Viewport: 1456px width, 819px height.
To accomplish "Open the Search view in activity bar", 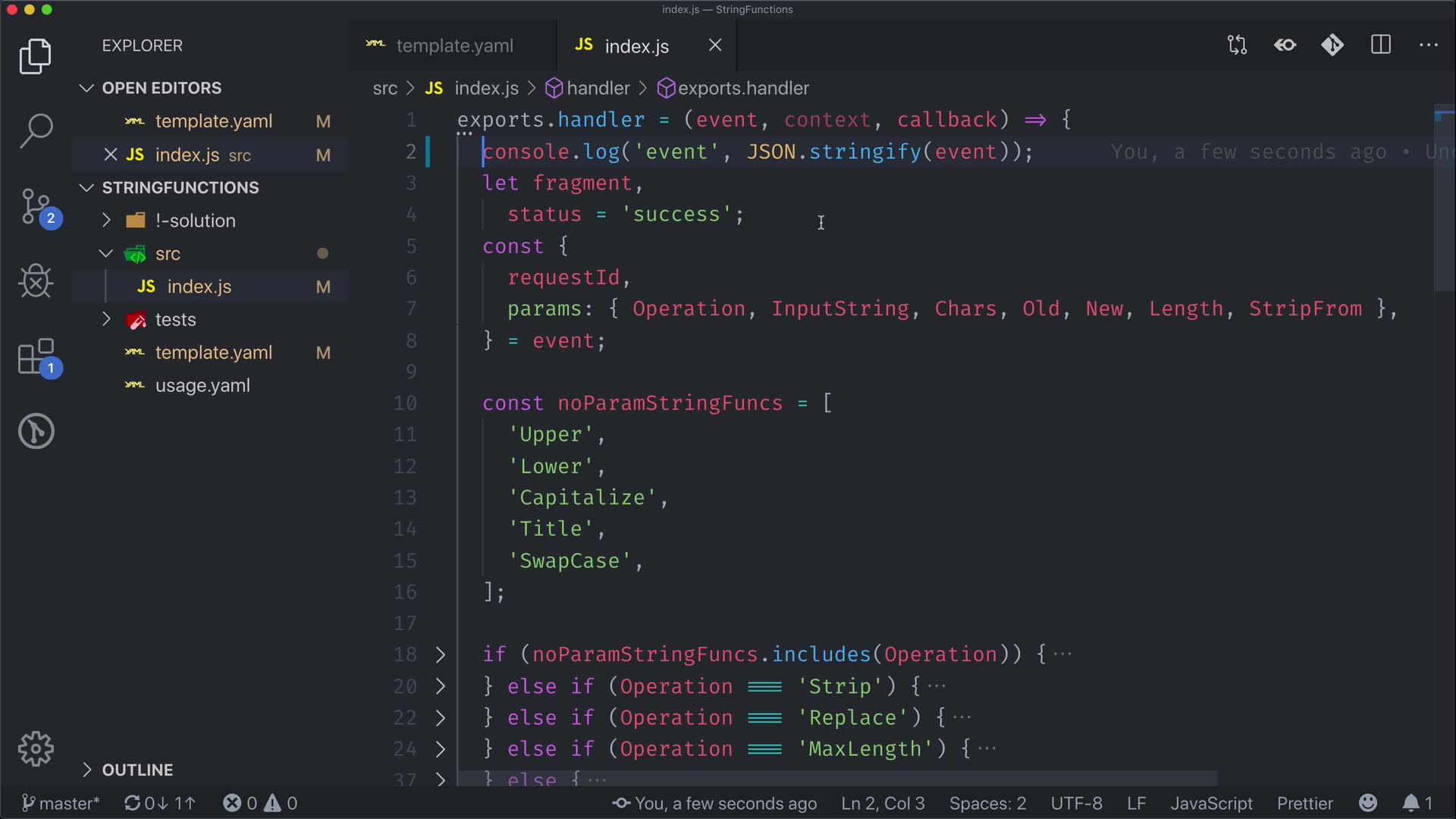I will point(36,130).
